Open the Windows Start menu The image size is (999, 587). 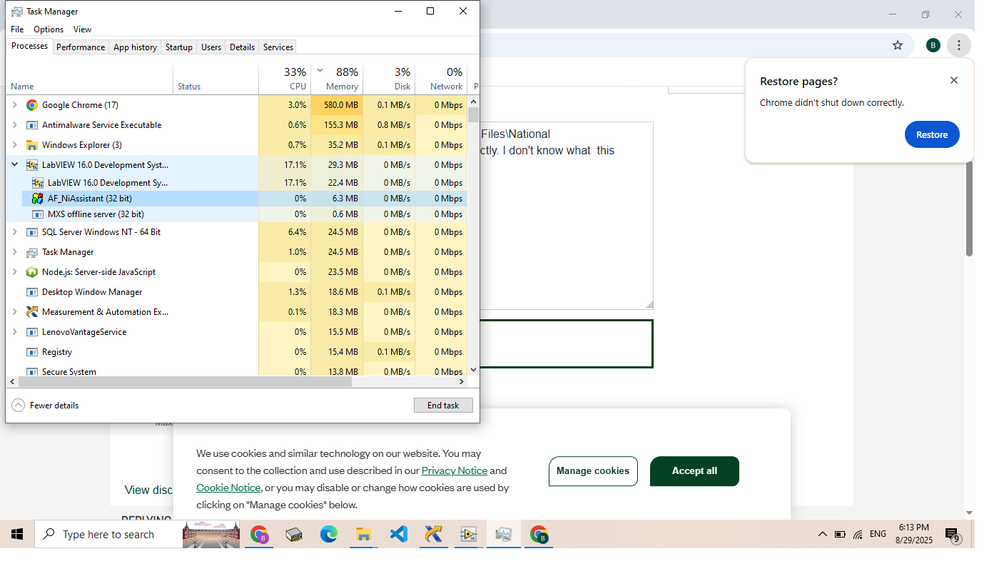[17, 534]
